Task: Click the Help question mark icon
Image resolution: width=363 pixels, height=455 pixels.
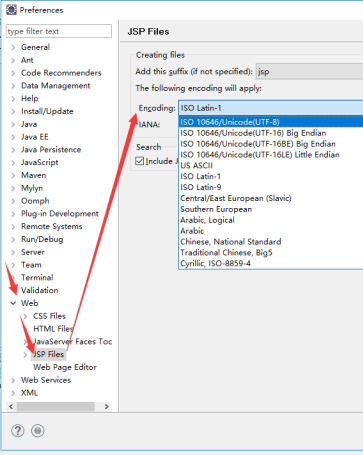Action: (18, 431)
